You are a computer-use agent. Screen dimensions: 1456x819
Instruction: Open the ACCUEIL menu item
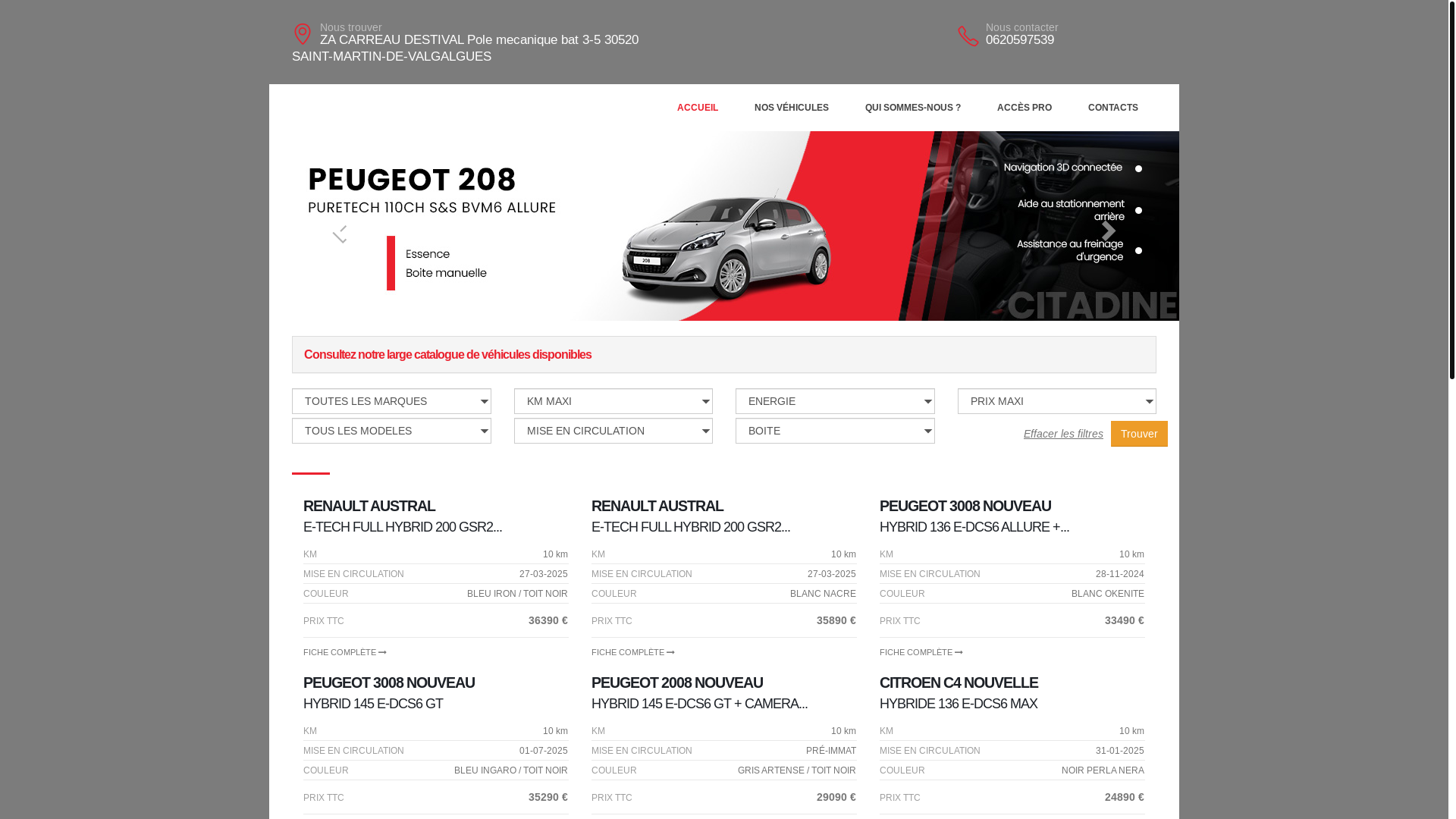[x=698, y=108]
